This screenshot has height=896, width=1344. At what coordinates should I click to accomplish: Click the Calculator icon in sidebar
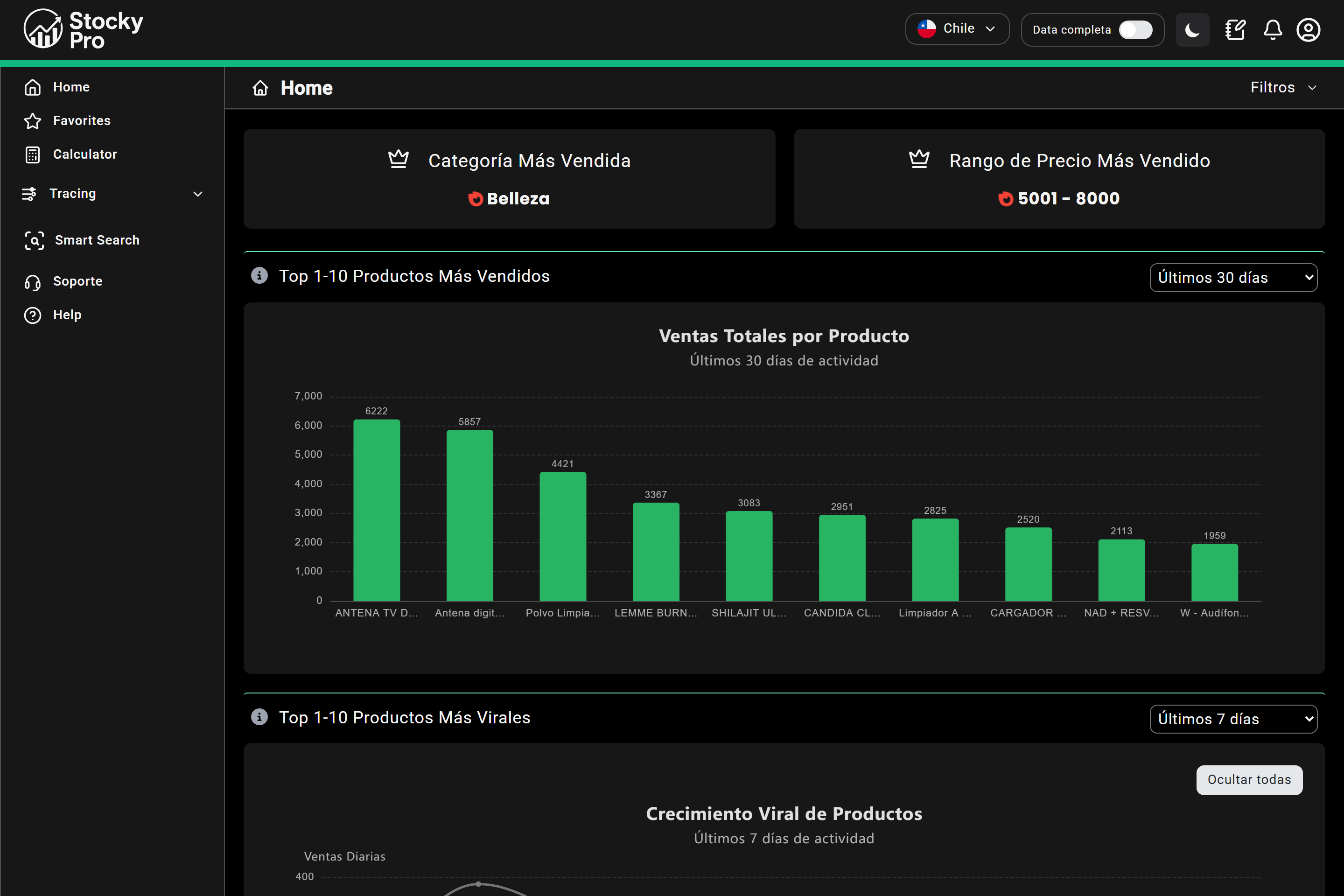33,154
